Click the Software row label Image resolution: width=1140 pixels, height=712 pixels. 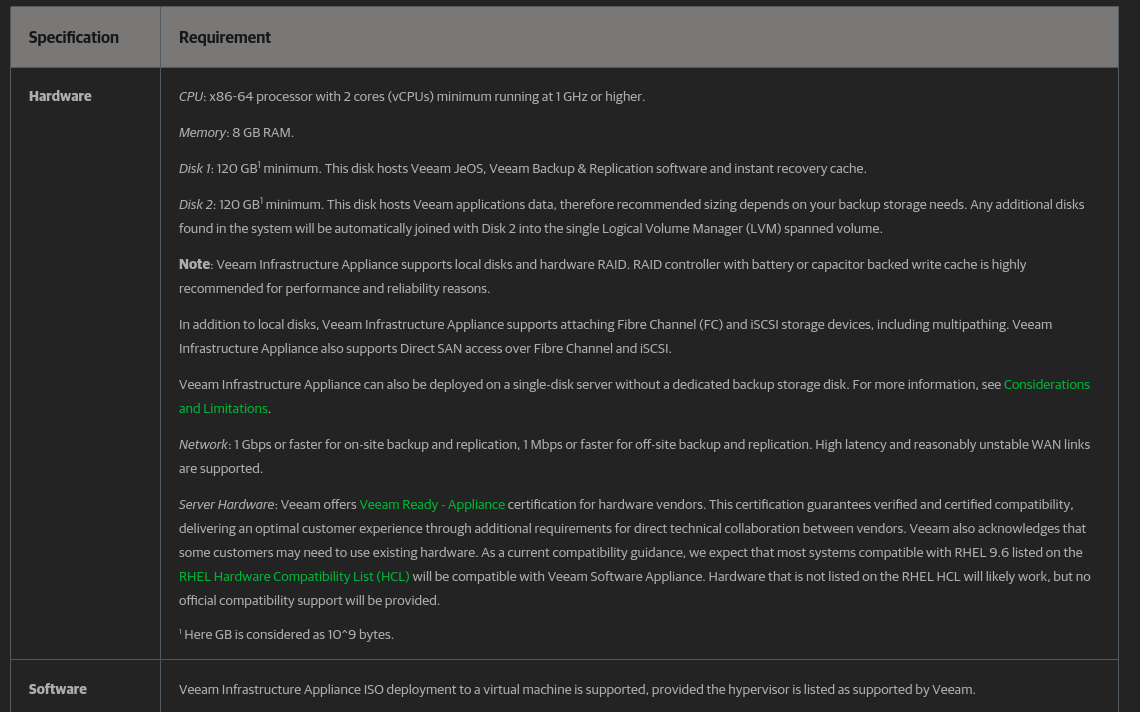click(x=57, y=689)
